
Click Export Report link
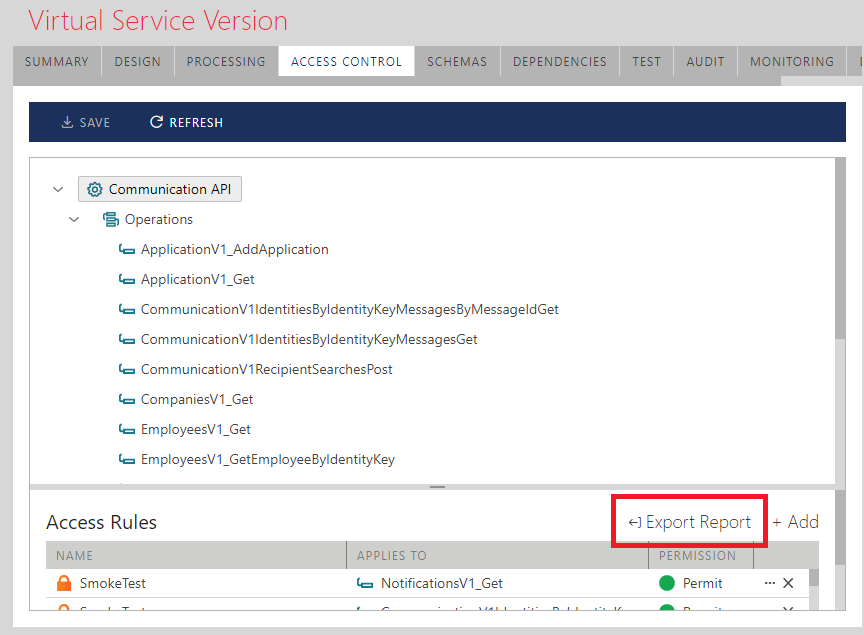pos(690,522)
